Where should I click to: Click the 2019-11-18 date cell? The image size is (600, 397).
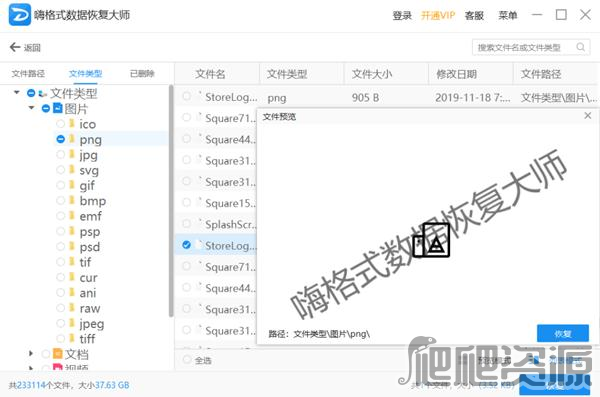click(473, 98)
